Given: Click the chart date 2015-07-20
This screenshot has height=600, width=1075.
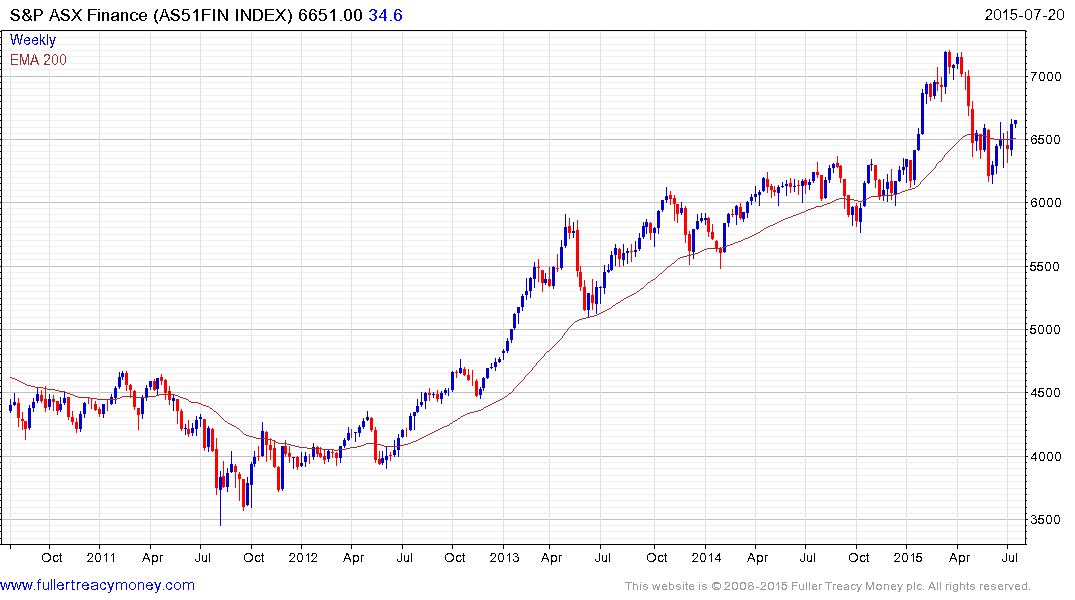Looking at the screenshot, I should (1024, 14).
